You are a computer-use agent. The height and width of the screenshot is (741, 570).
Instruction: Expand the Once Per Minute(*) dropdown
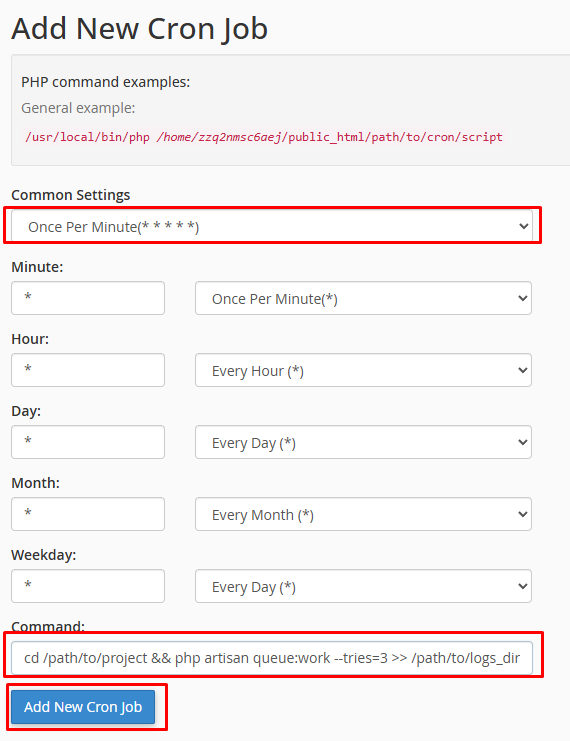coord(363,298)
